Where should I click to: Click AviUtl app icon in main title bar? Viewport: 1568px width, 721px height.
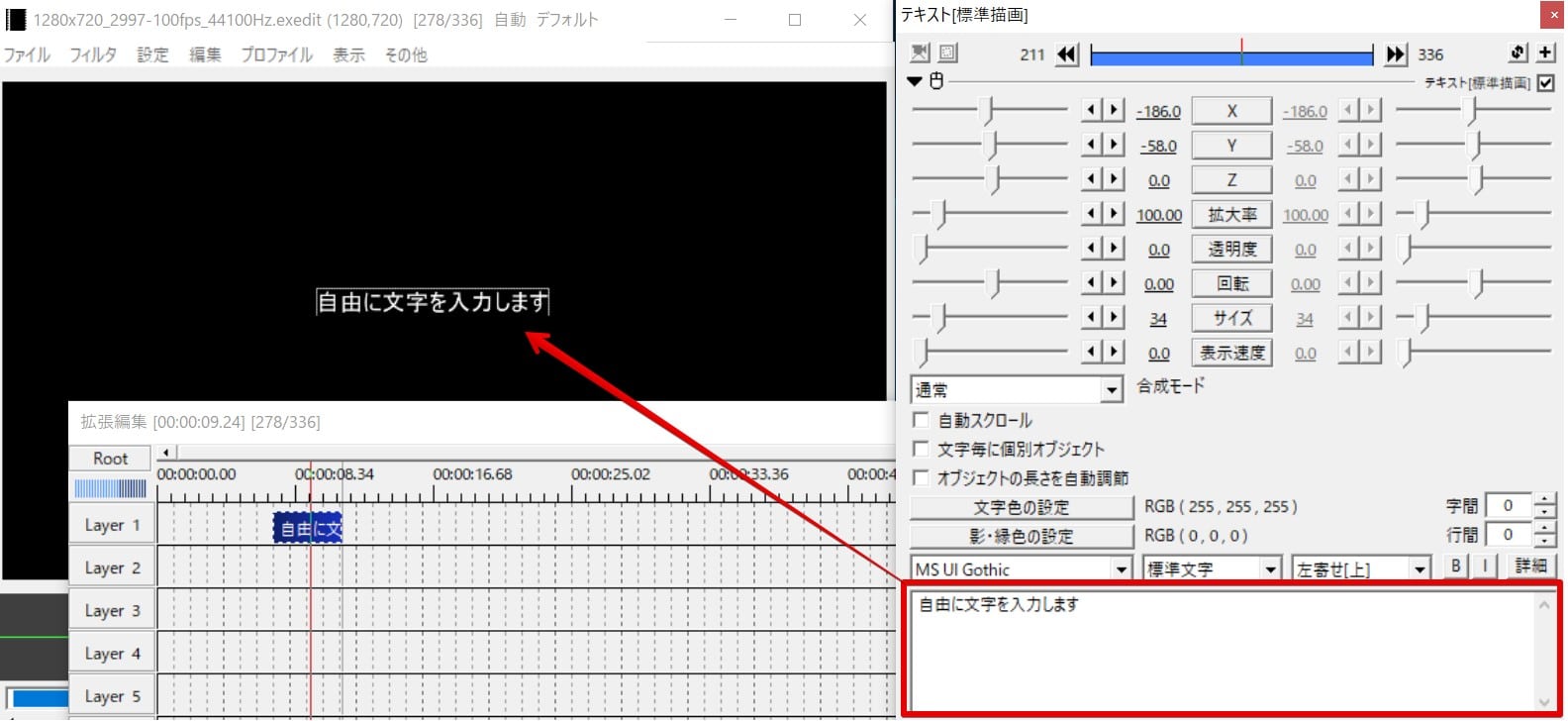[16, 20]
